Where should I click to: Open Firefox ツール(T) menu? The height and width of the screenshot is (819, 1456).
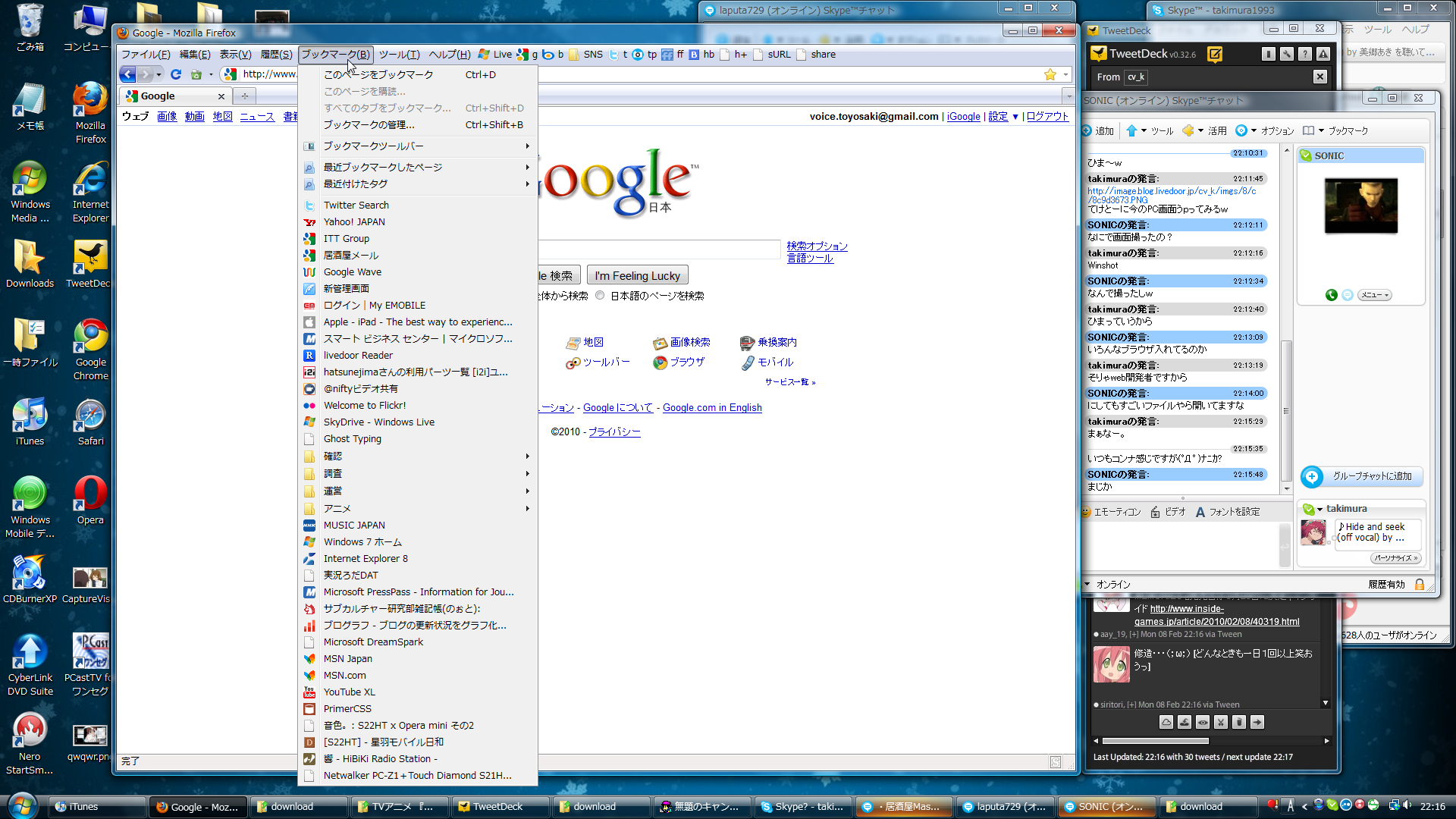click(x=399, y=55)
